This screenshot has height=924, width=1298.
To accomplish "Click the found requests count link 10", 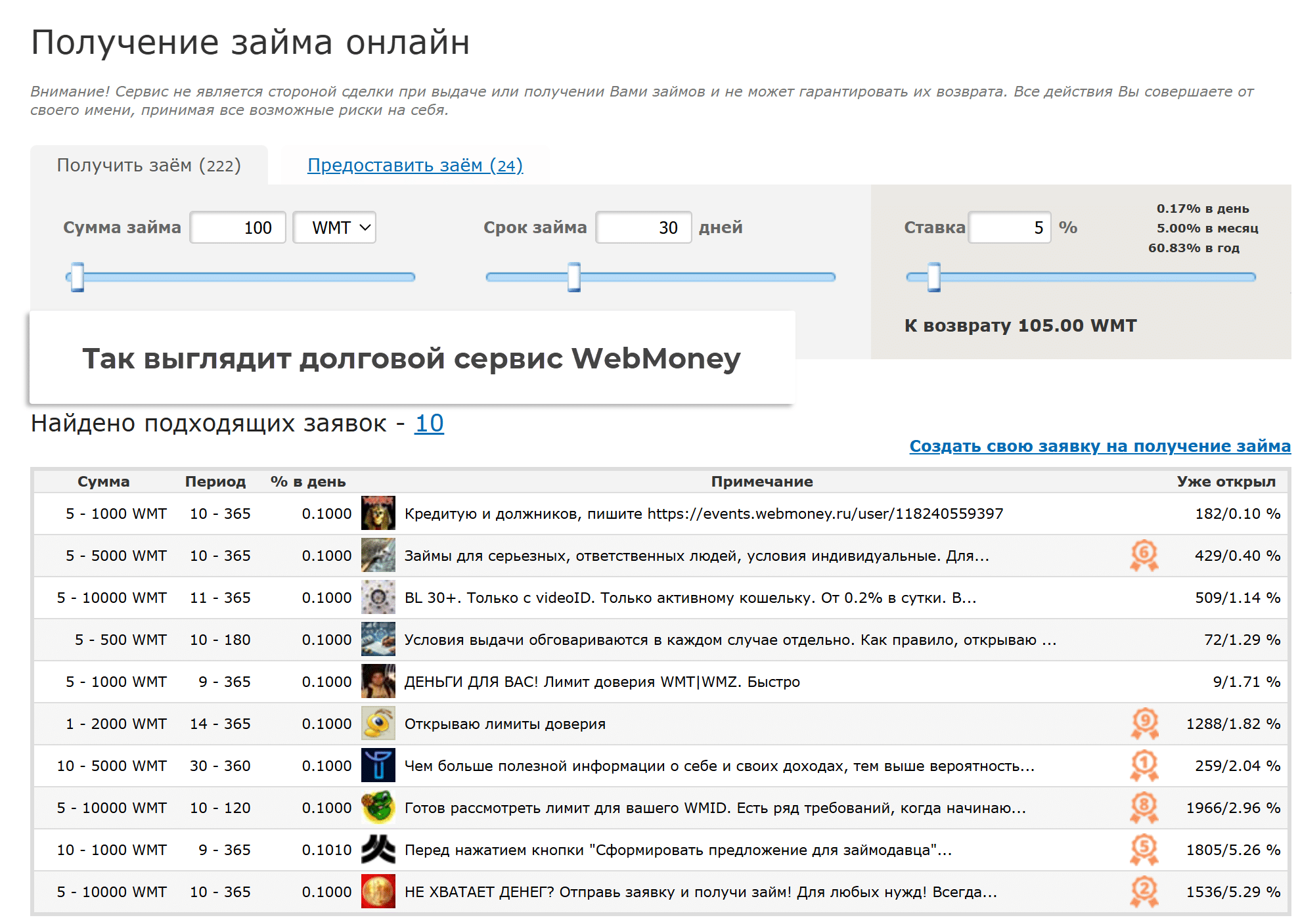I will [429, 423].
